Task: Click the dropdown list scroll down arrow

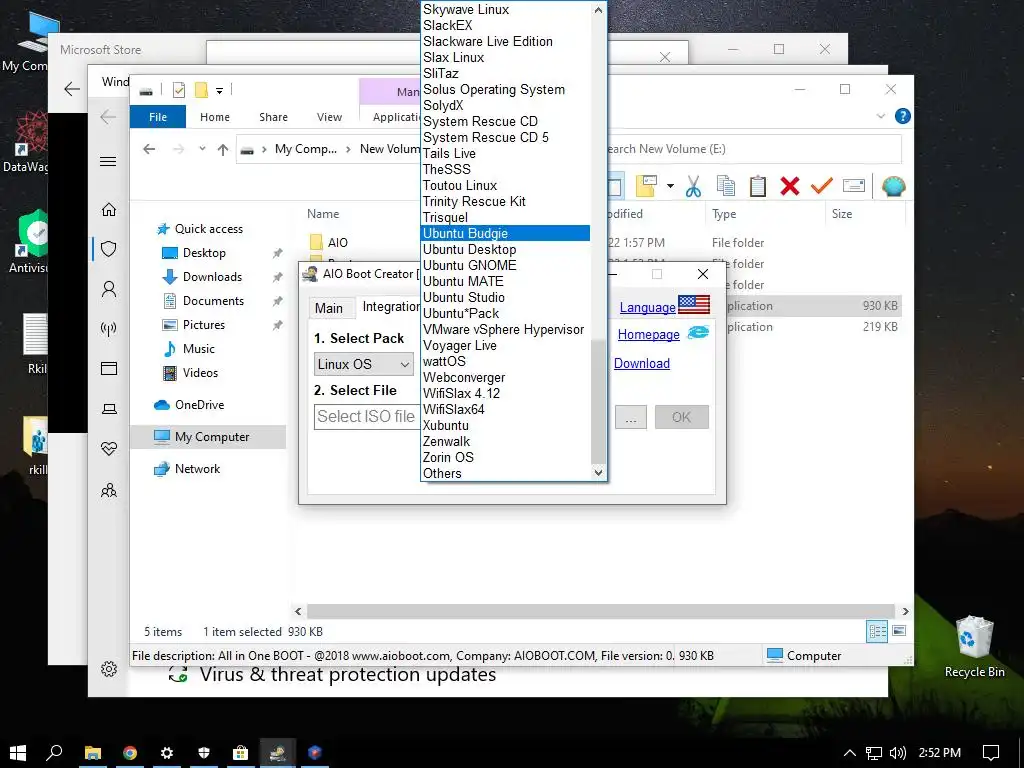Action: click(598, 472)
